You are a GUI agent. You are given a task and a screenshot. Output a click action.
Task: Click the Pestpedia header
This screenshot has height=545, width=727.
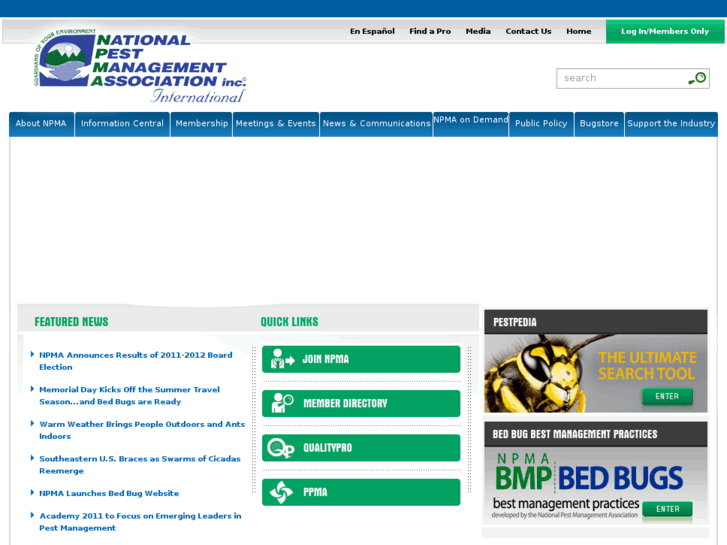click(x=596, y=322)
